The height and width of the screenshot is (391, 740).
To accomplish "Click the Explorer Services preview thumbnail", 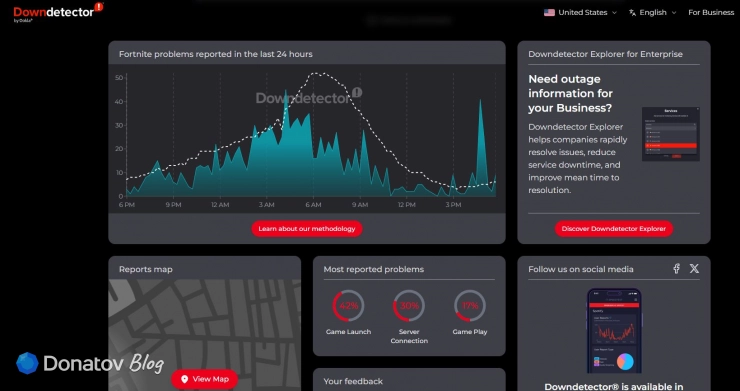I will (x=671, y=134).
